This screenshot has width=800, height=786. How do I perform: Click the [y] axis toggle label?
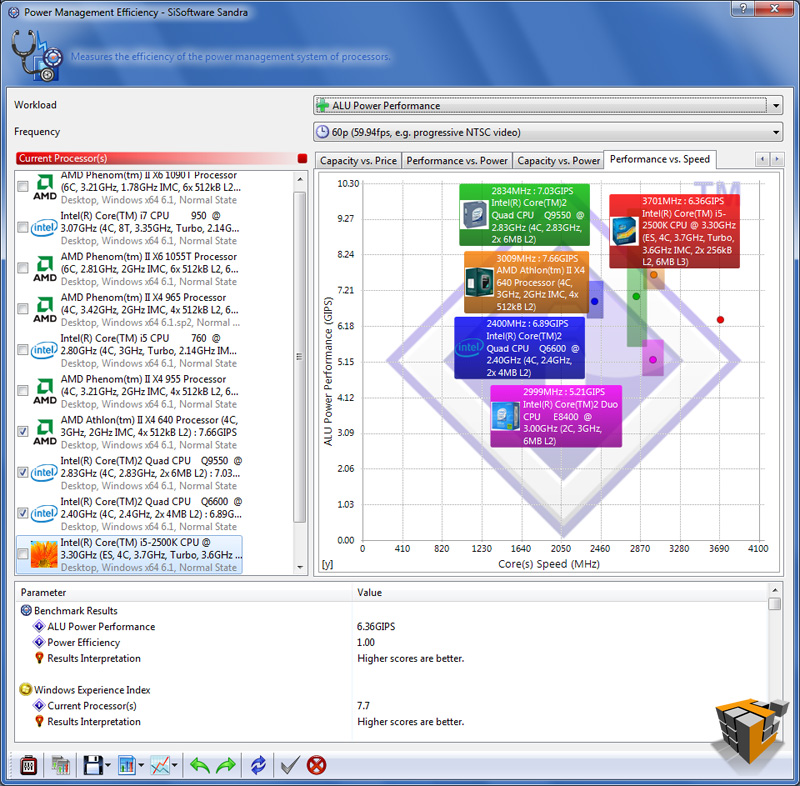(327, 564)
